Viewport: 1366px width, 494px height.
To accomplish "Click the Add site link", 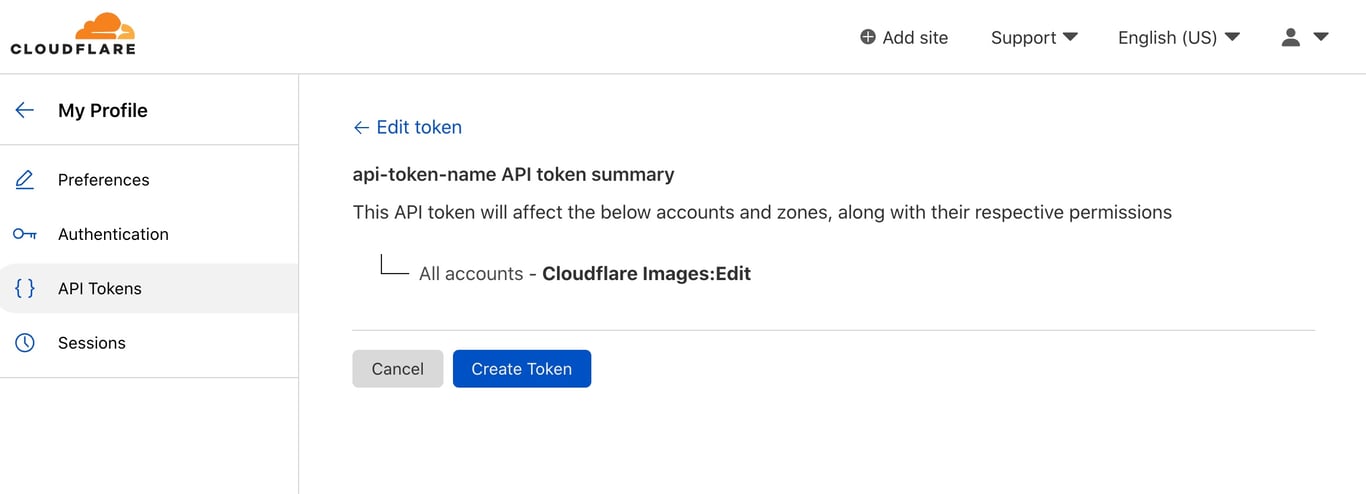I will (914, 37).
